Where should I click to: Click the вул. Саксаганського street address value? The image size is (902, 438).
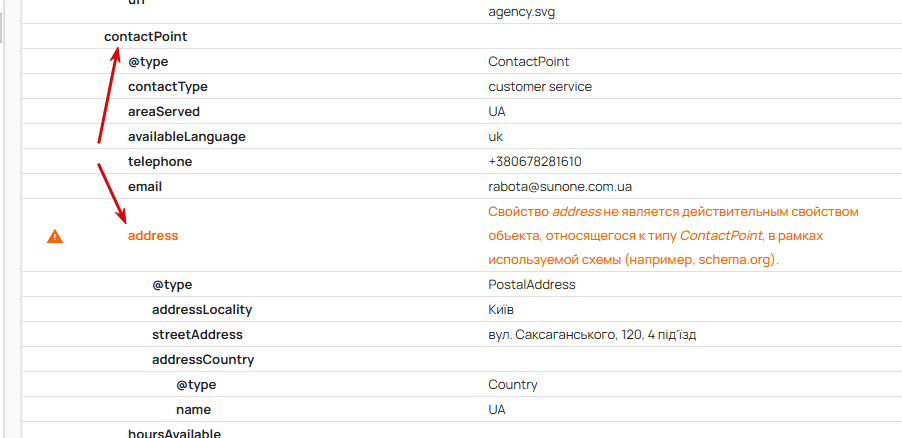591,335
